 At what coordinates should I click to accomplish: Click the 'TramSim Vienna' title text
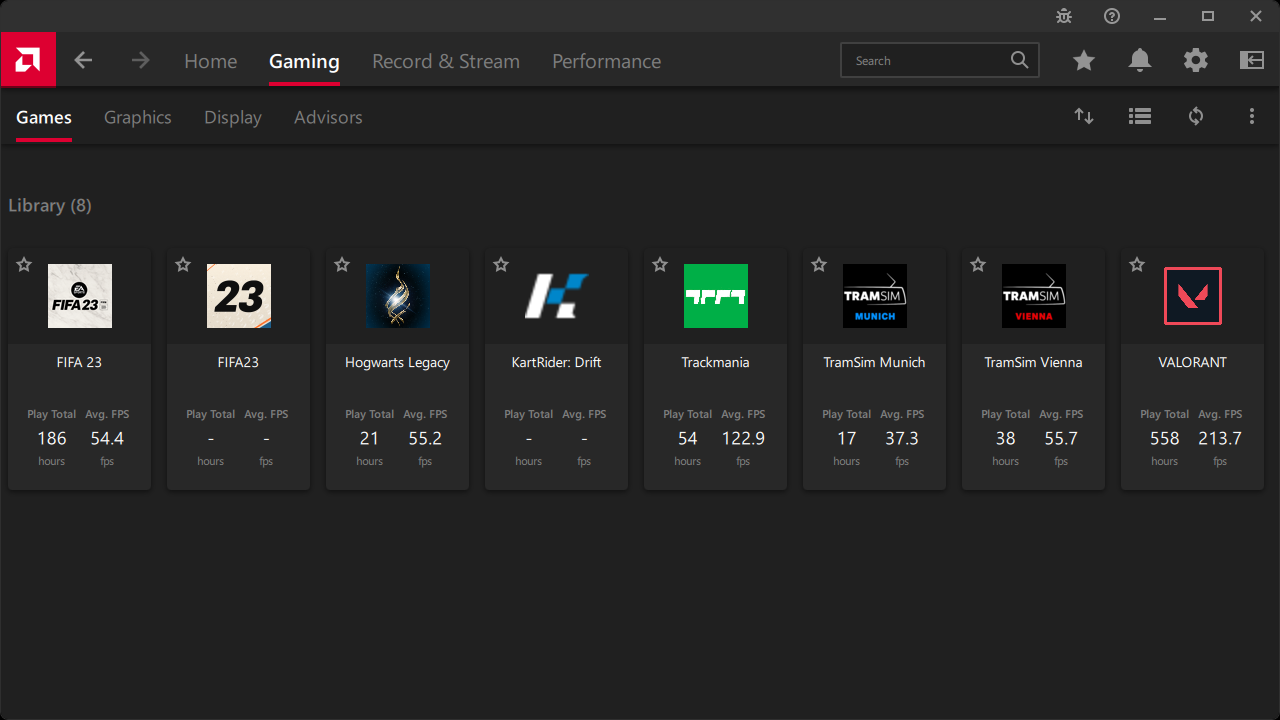tap(1033, 362)
